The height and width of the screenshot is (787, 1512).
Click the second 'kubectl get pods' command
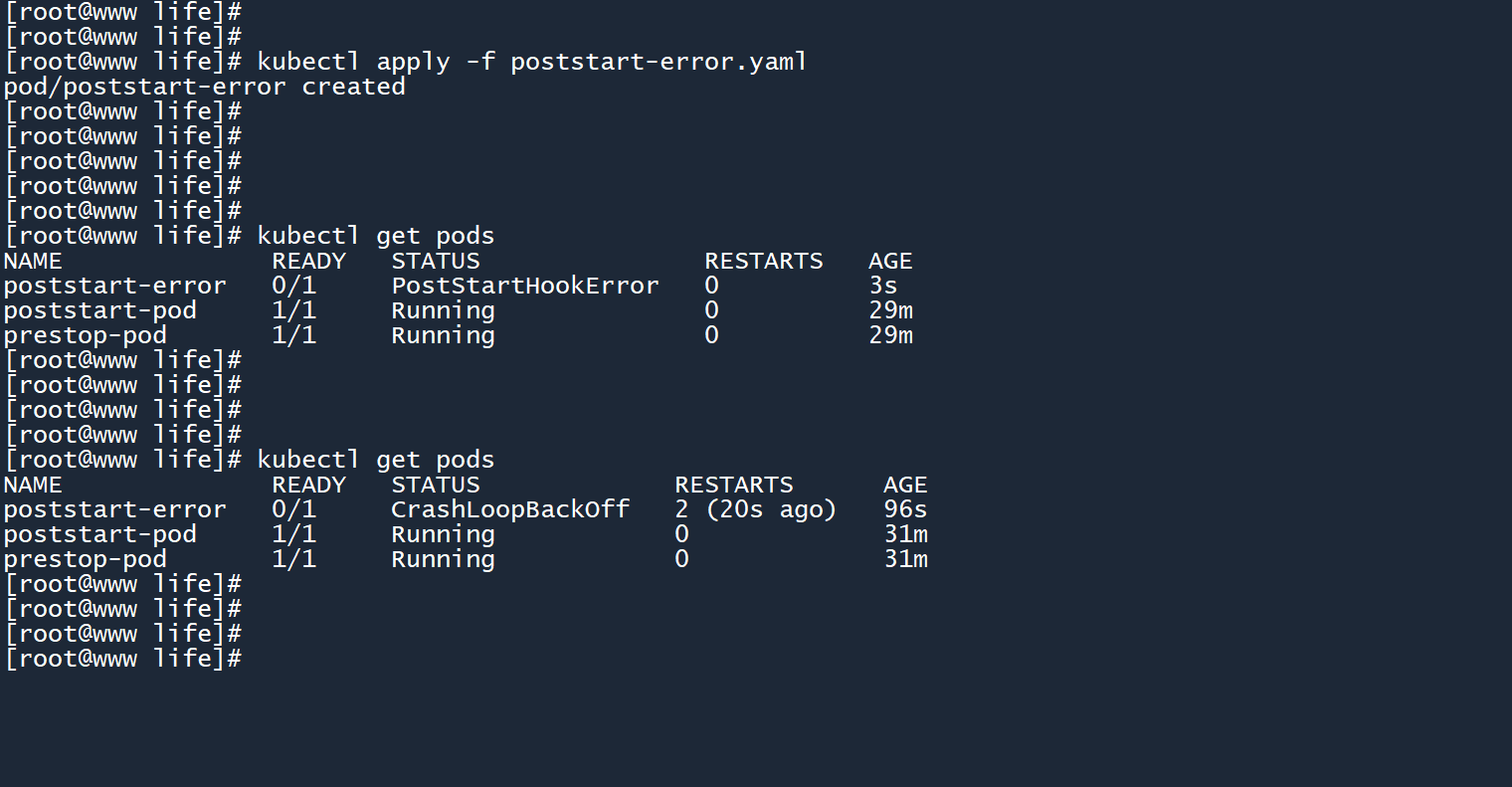(x=375, y=460)
